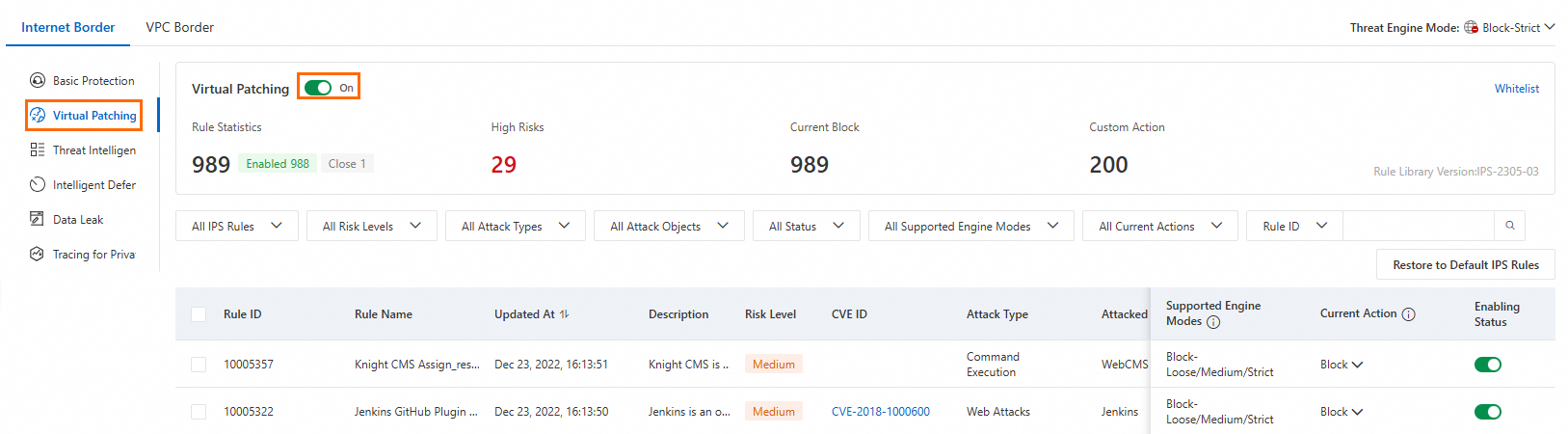Select Basic Protection in the sidebar
The width and height of the screenshot is (1568, 434).
[93, 81]
